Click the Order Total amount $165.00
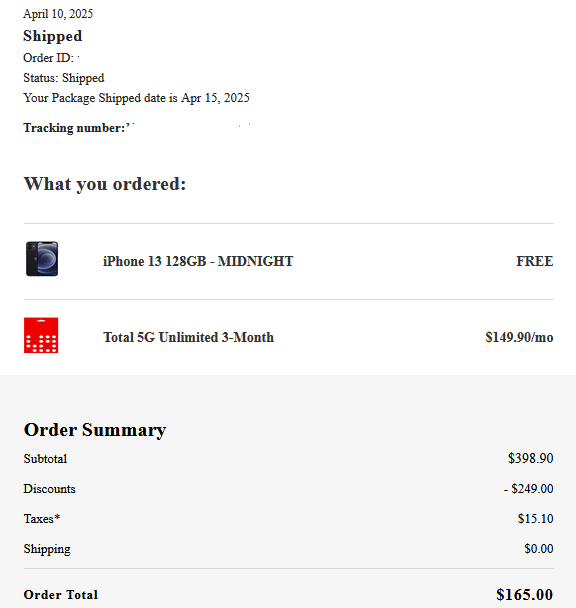 tap(524, 594)
